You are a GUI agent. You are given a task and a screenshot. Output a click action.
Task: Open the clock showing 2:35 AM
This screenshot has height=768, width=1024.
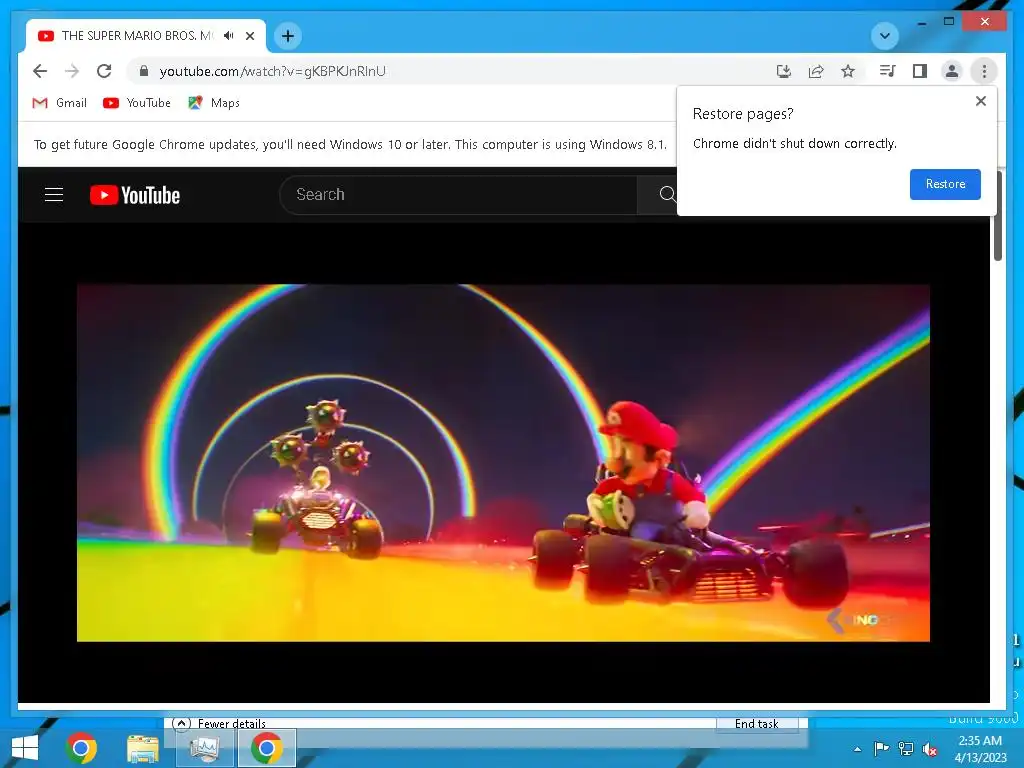pos(980,748)
